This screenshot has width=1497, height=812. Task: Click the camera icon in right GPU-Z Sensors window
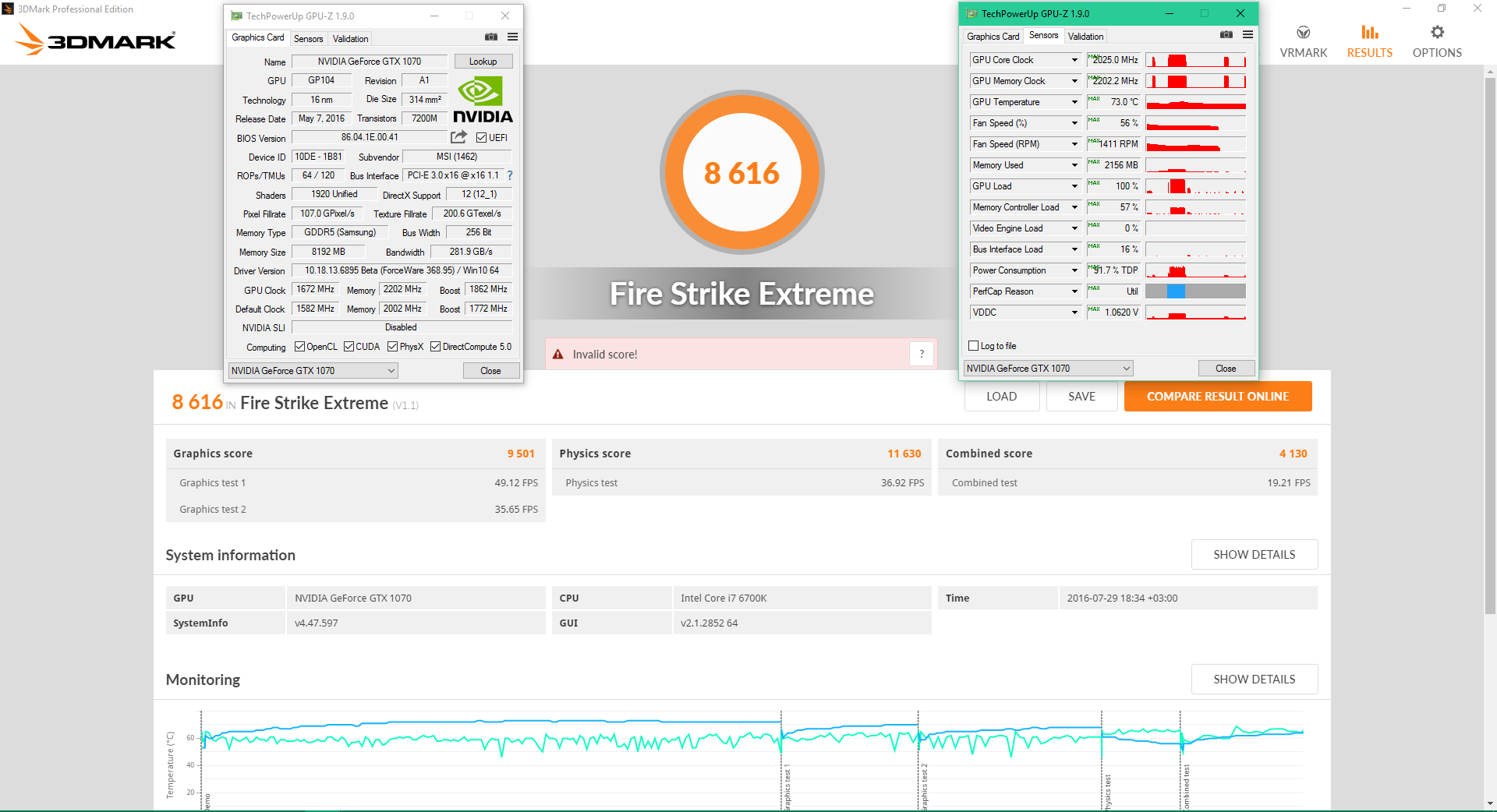pos(1226,34)
